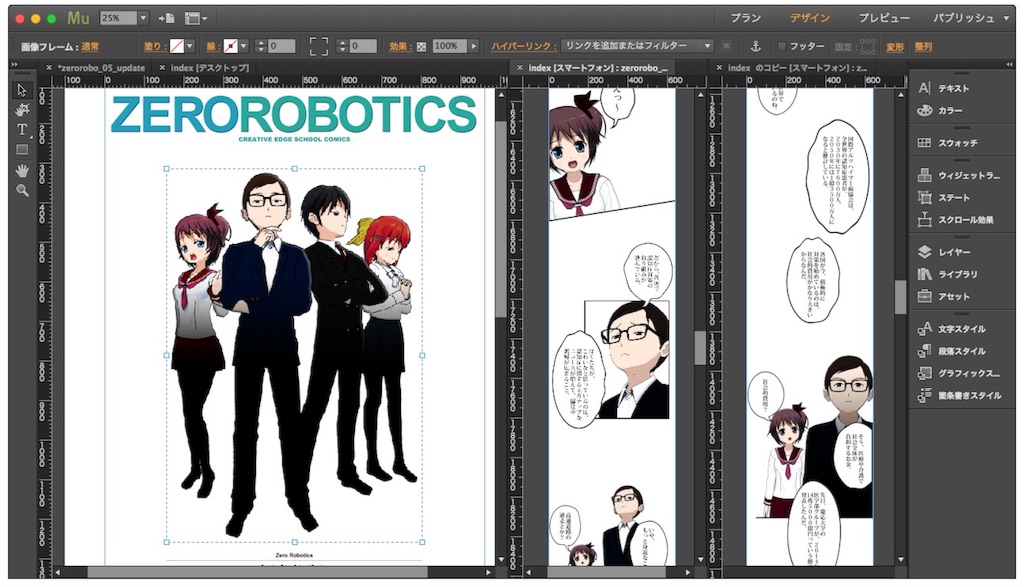The height and width of the screenshot is (587, 1024).
Task: Select the Hand tool
Action: pos(22,171)
